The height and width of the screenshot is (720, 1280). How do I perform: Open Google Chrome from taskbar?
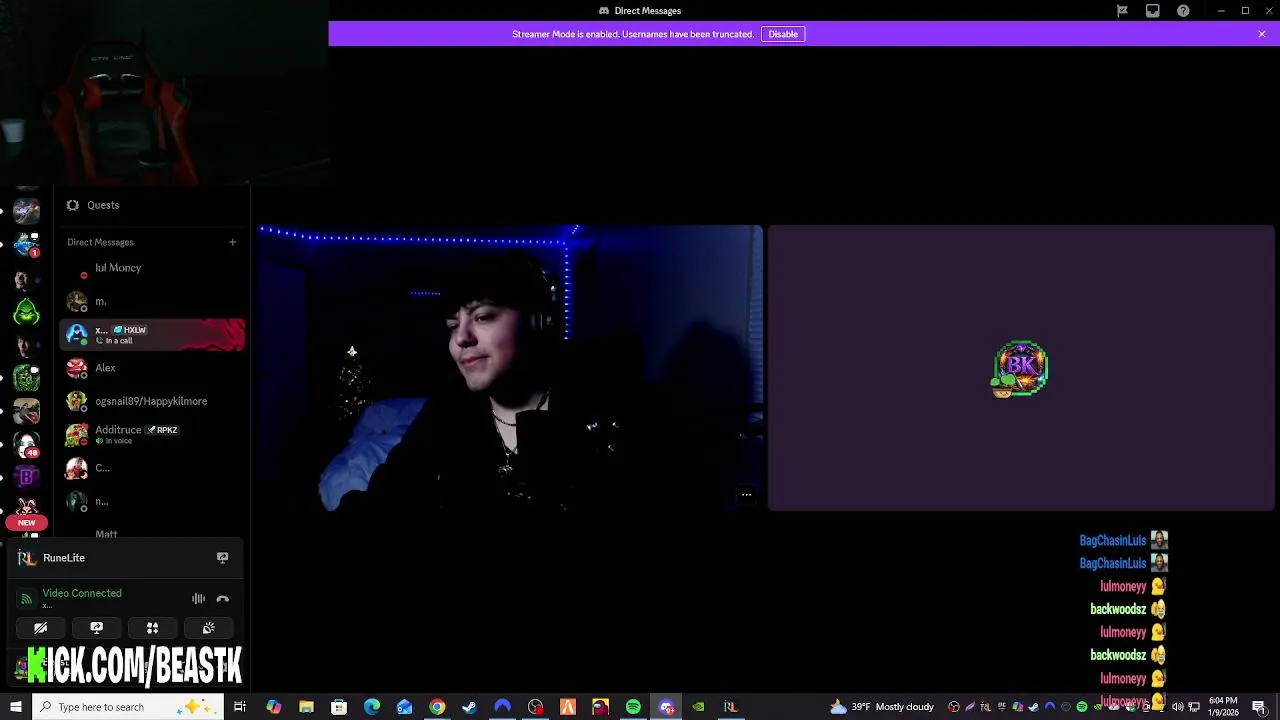pyautogui.click(x=437, y=707)
